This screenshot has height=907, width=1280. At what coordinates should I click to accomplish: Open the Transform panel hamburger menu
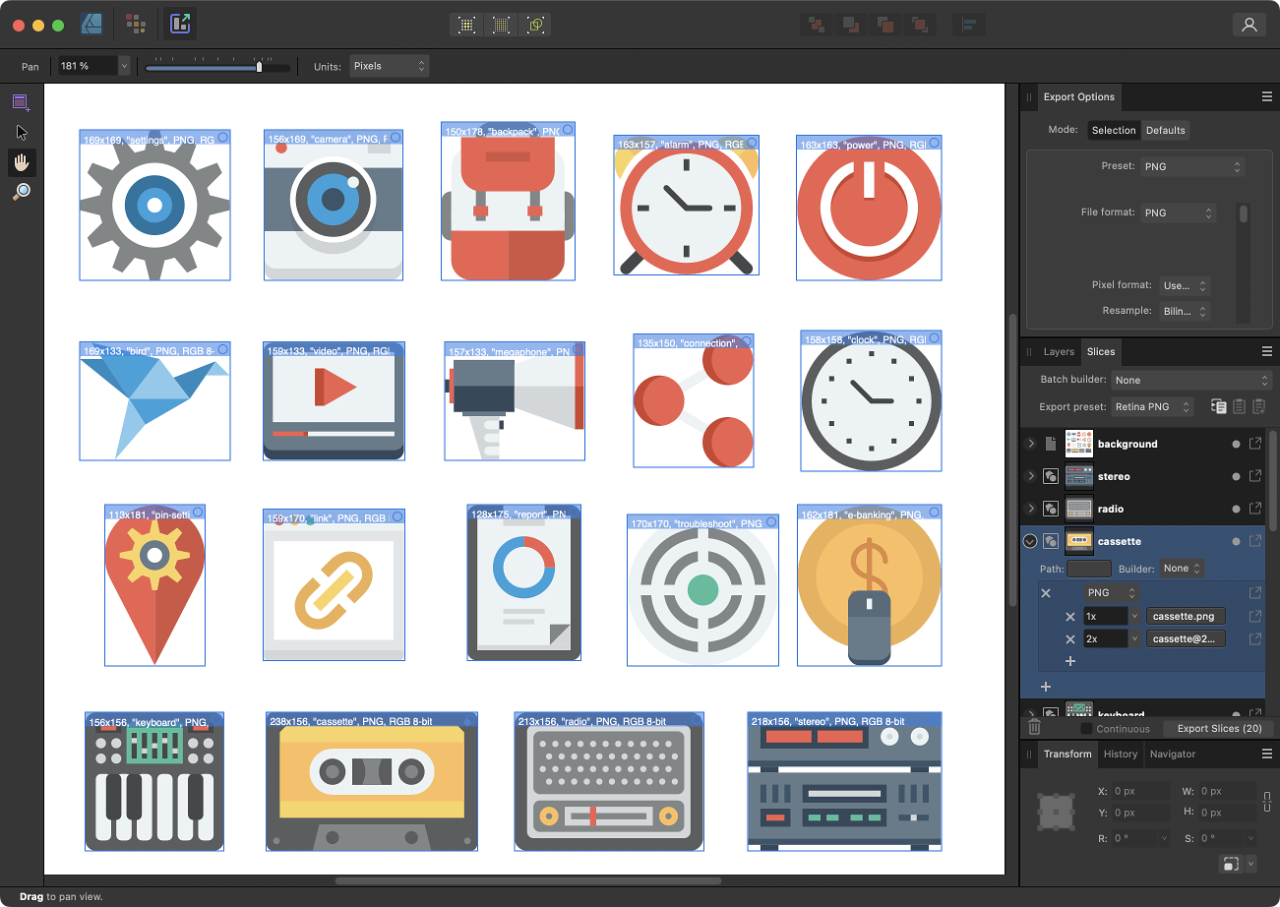click(1267, 754)
